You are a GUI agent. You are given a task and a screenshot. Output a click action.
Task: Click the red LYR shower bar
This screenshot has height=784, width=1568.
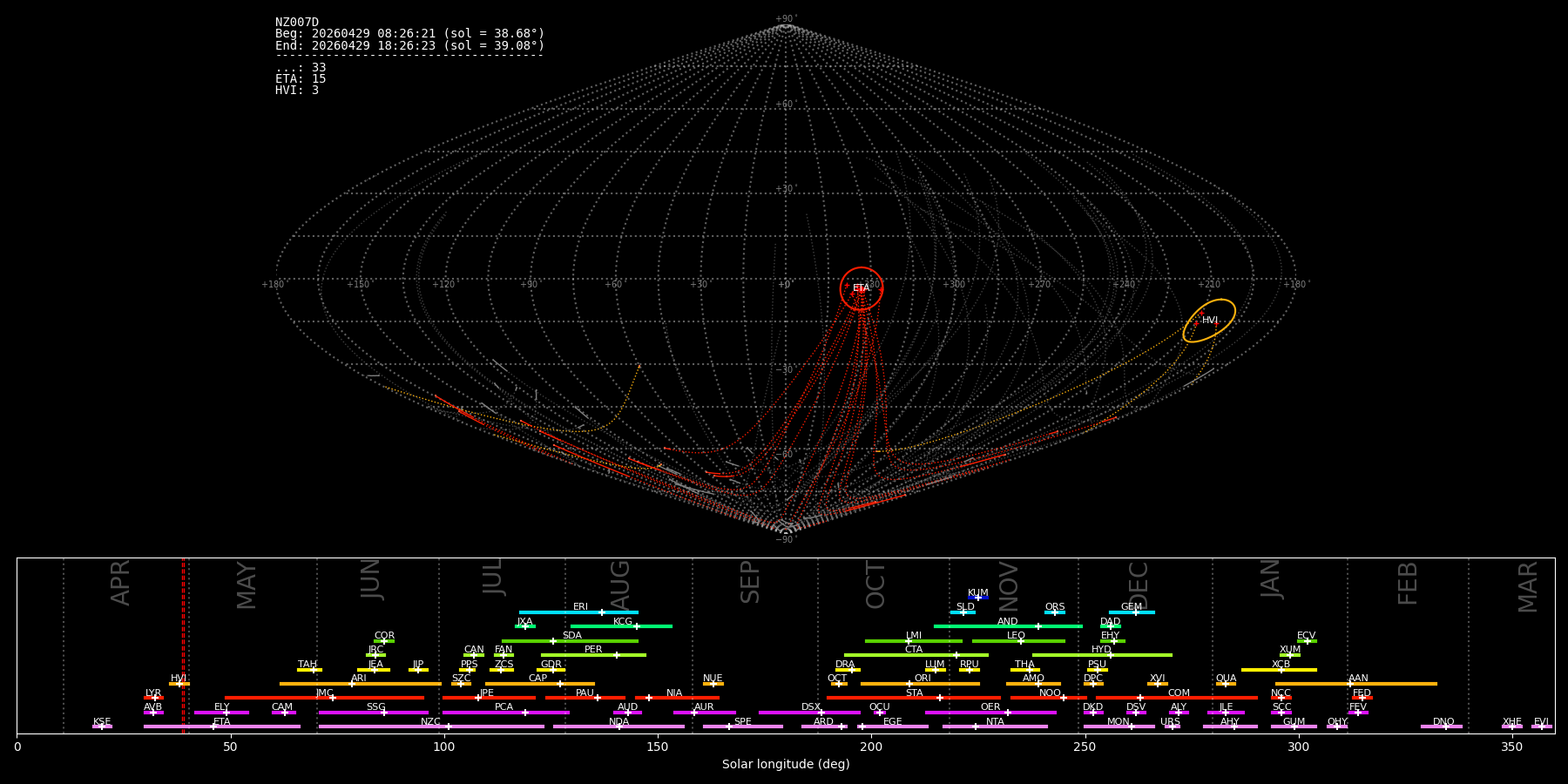point(153,698)
